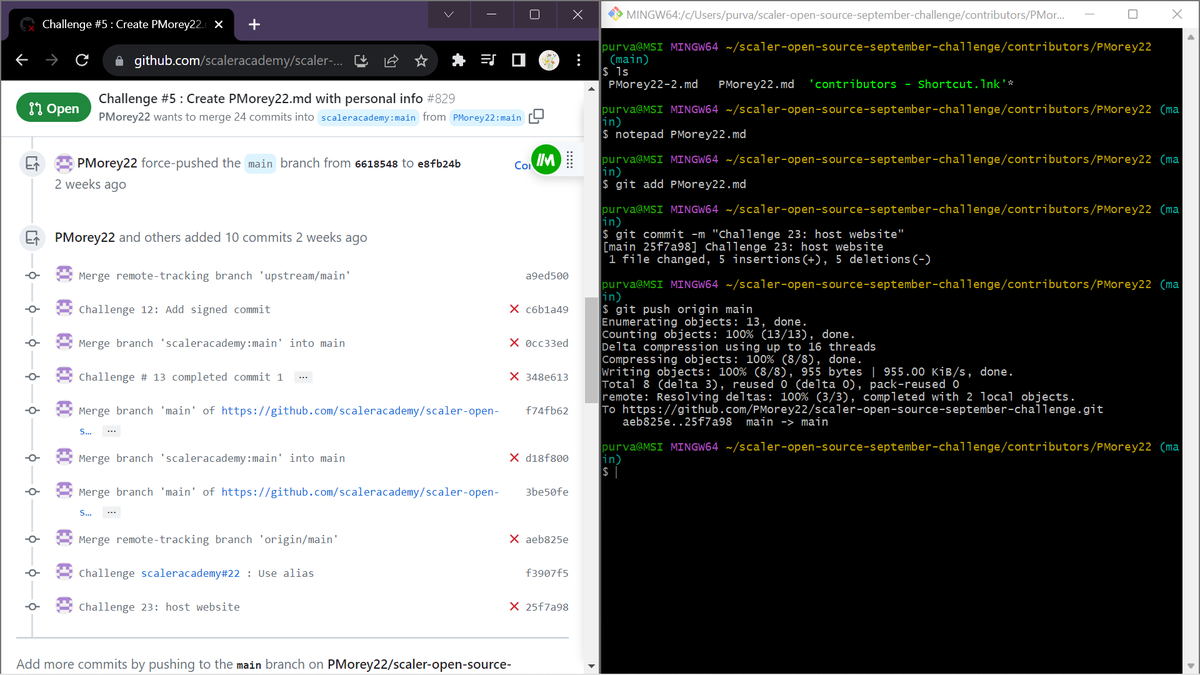Check failed status X for commit d18f800
Screen dimensions: 1200x675
(514, 458)
